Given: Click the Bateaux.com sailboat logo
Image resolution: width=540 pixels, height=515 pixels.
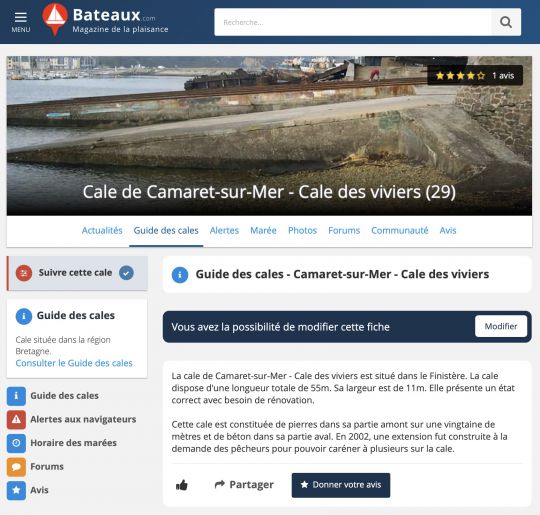Looking at the screenshot, I should point(55,19).
